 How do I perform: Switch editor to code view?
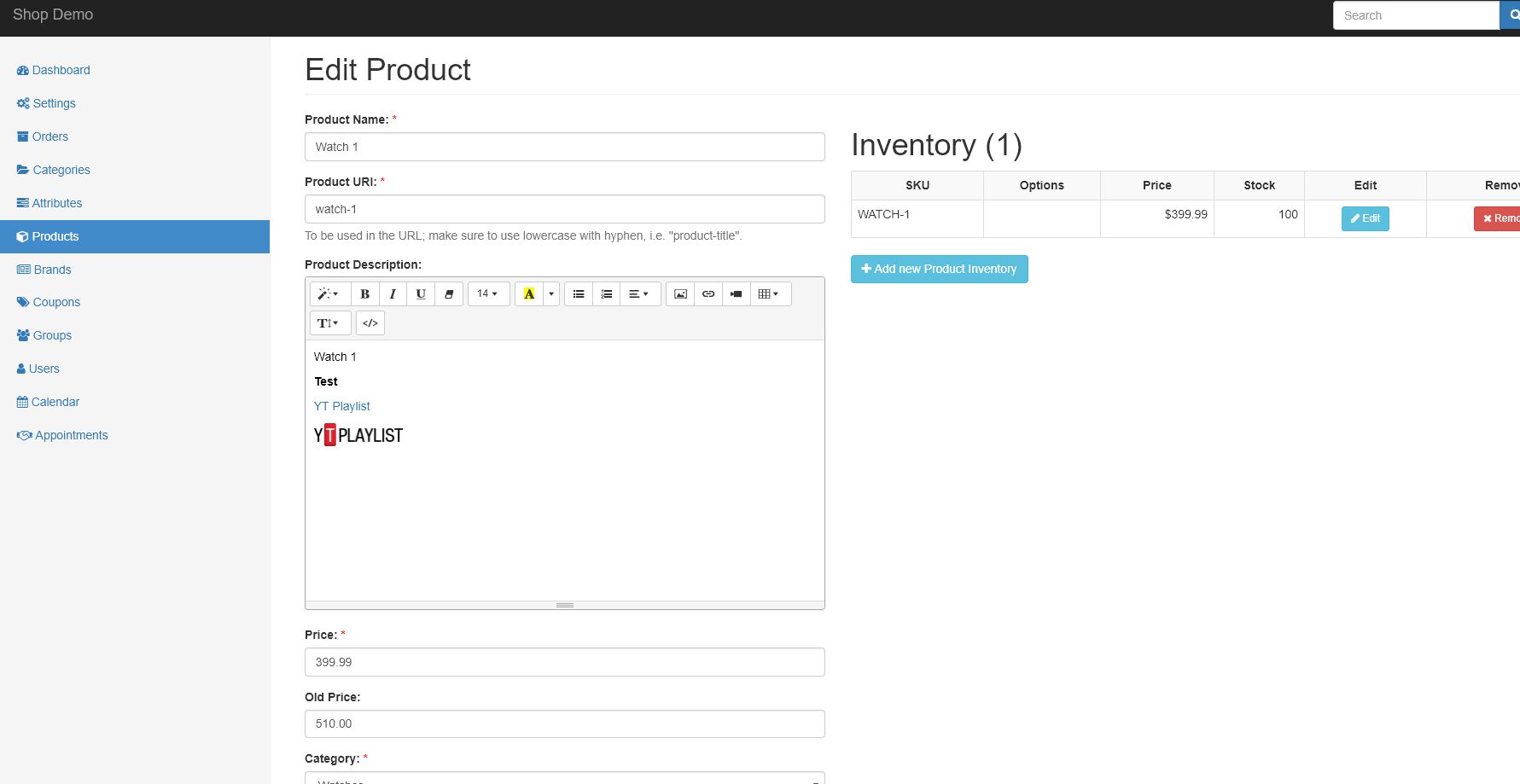pyautogui.click(x=370, y=323)
